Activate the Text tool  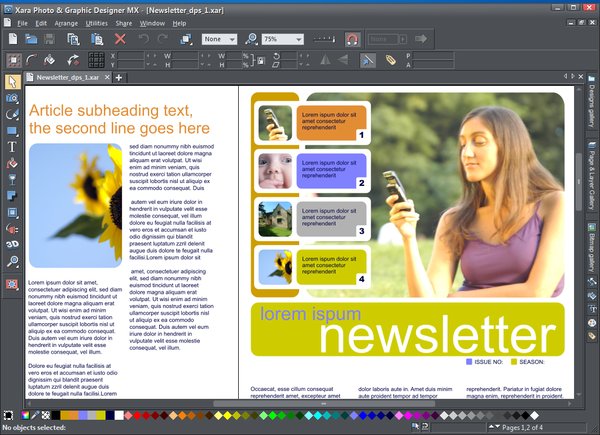coord(12,147)
